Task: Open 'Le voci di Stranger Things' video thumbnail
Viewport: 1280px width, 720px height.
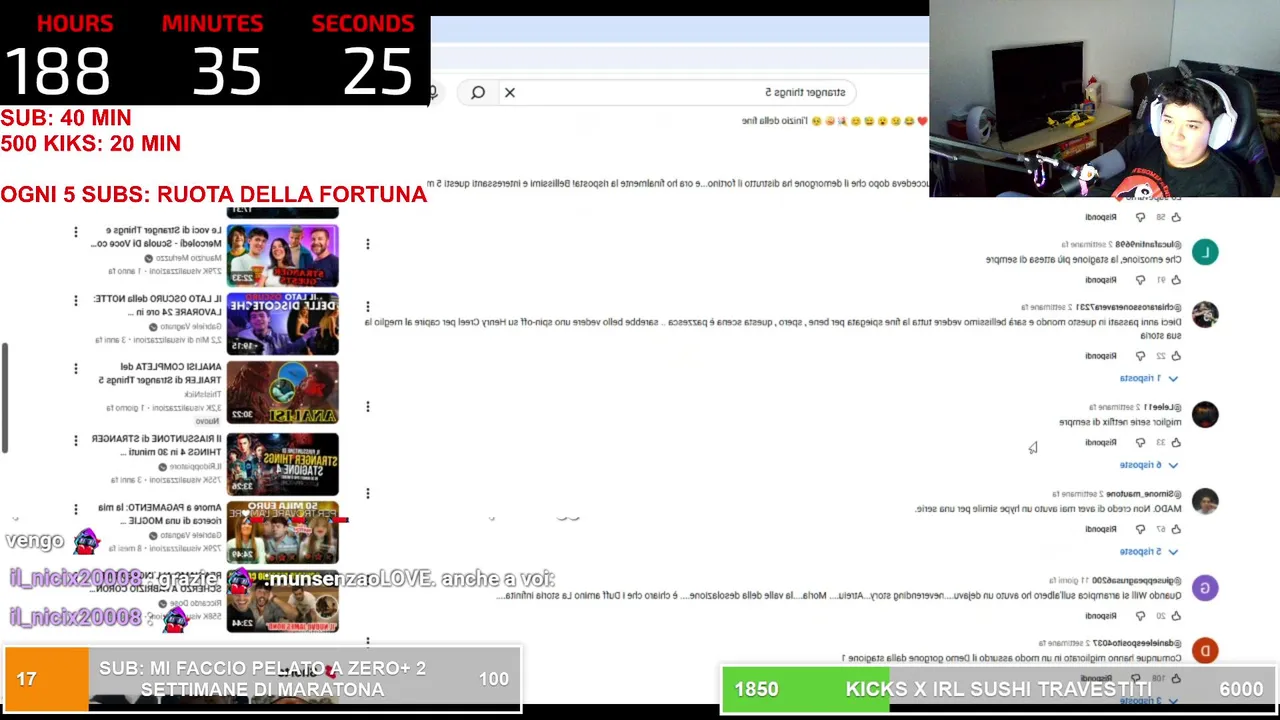Action: click(283, 256)
